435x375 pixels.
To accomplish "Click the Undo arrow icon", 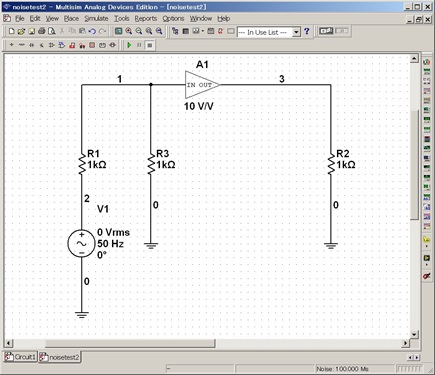I will (x=92, y=31).
